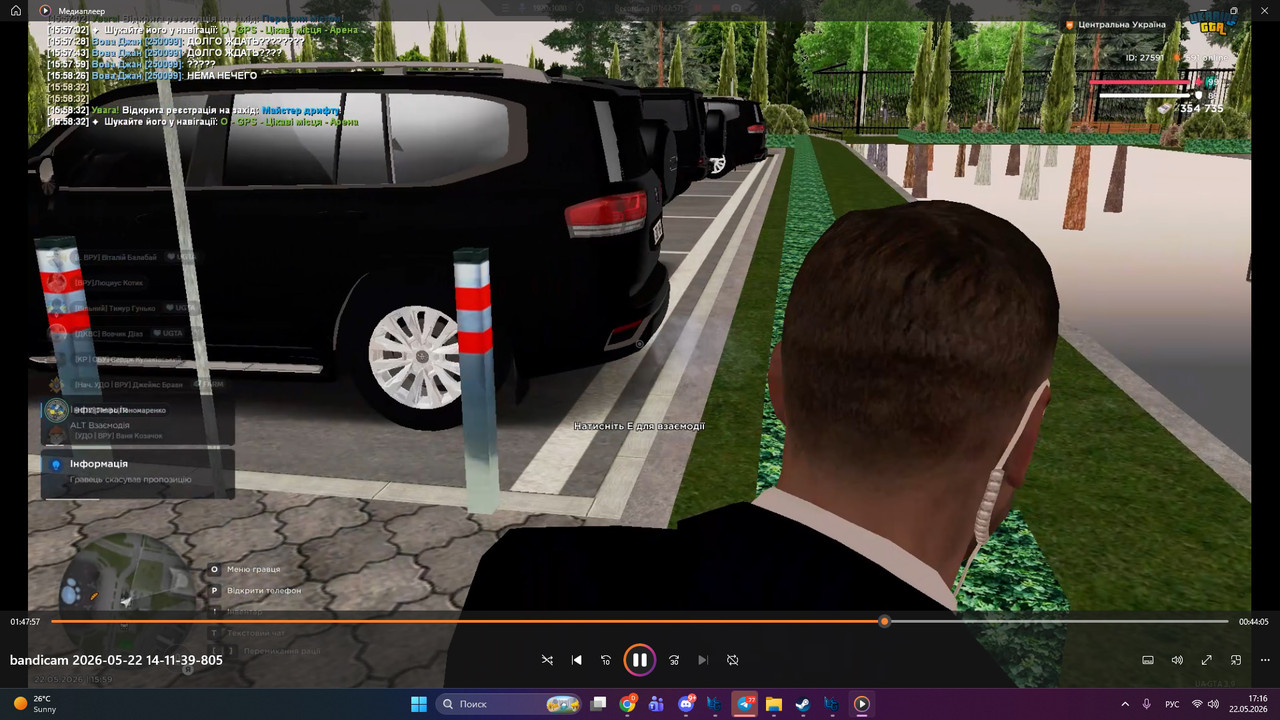Image resolution: width=1280 pixels, height=720 pixels.
Task: Click the Майстер дрифту chat announcement
Action: click(301, 110)
